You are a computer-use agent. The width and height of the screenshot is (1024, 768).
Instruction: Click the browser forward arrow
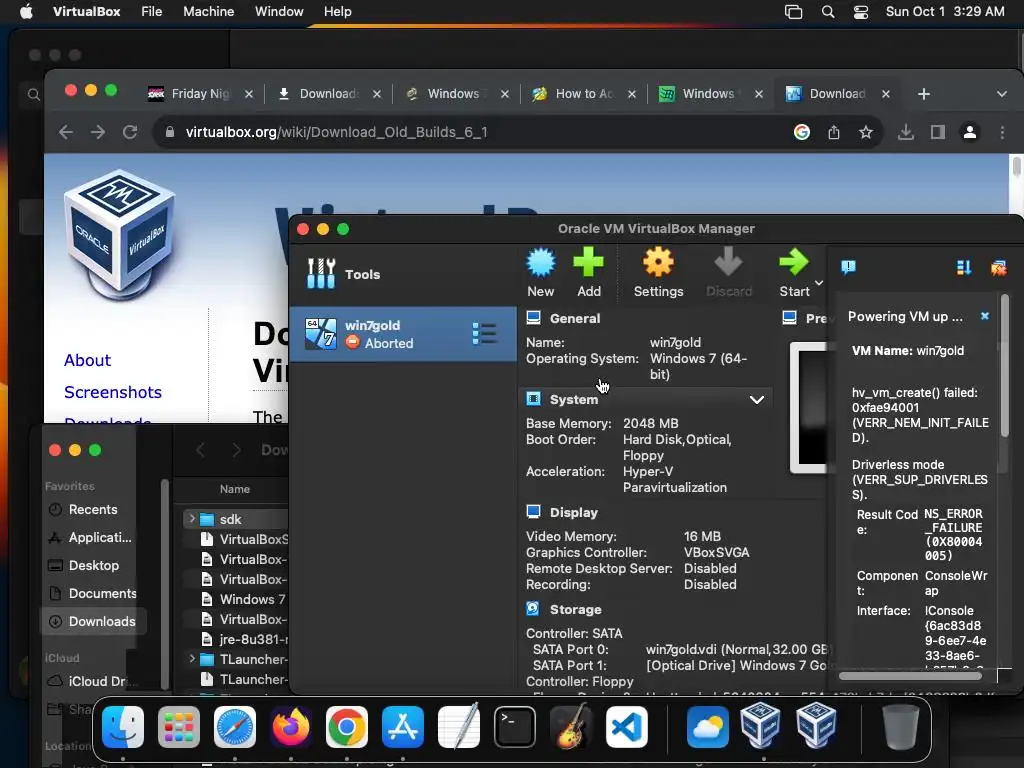tap(98, 132)
